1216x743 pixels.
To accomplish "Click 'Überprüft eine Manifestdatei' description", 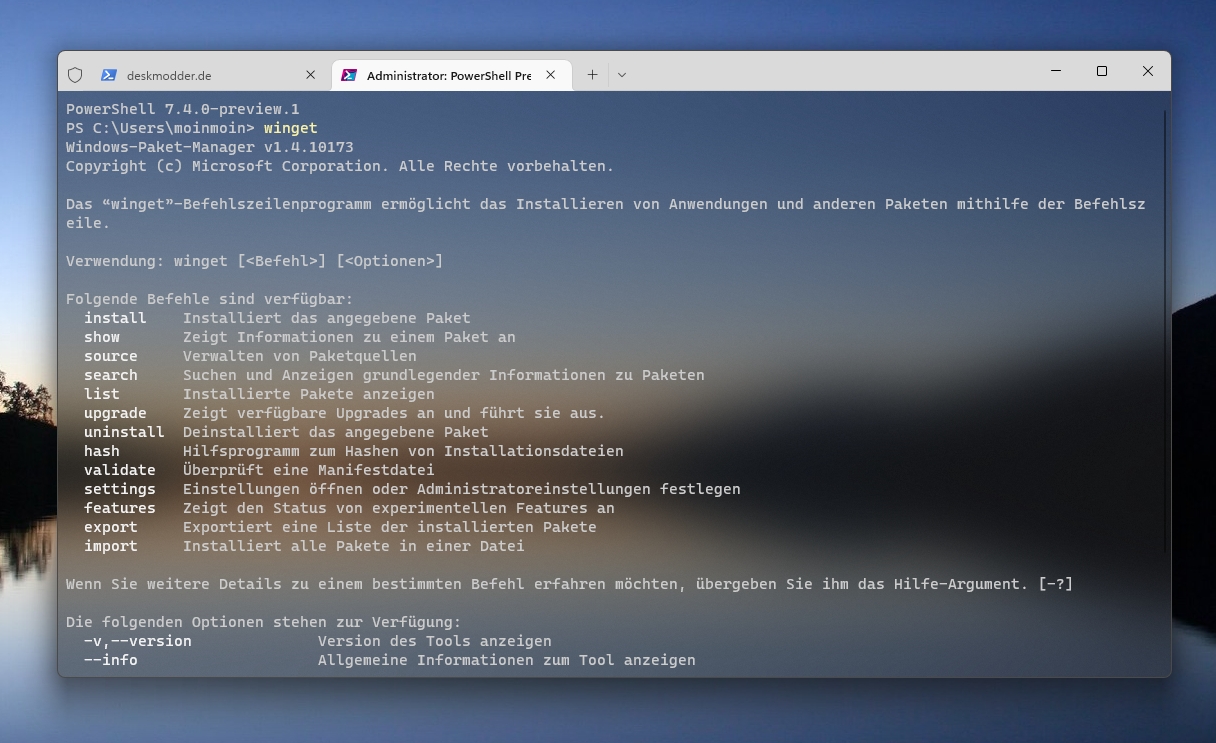I will click(309, 470).
